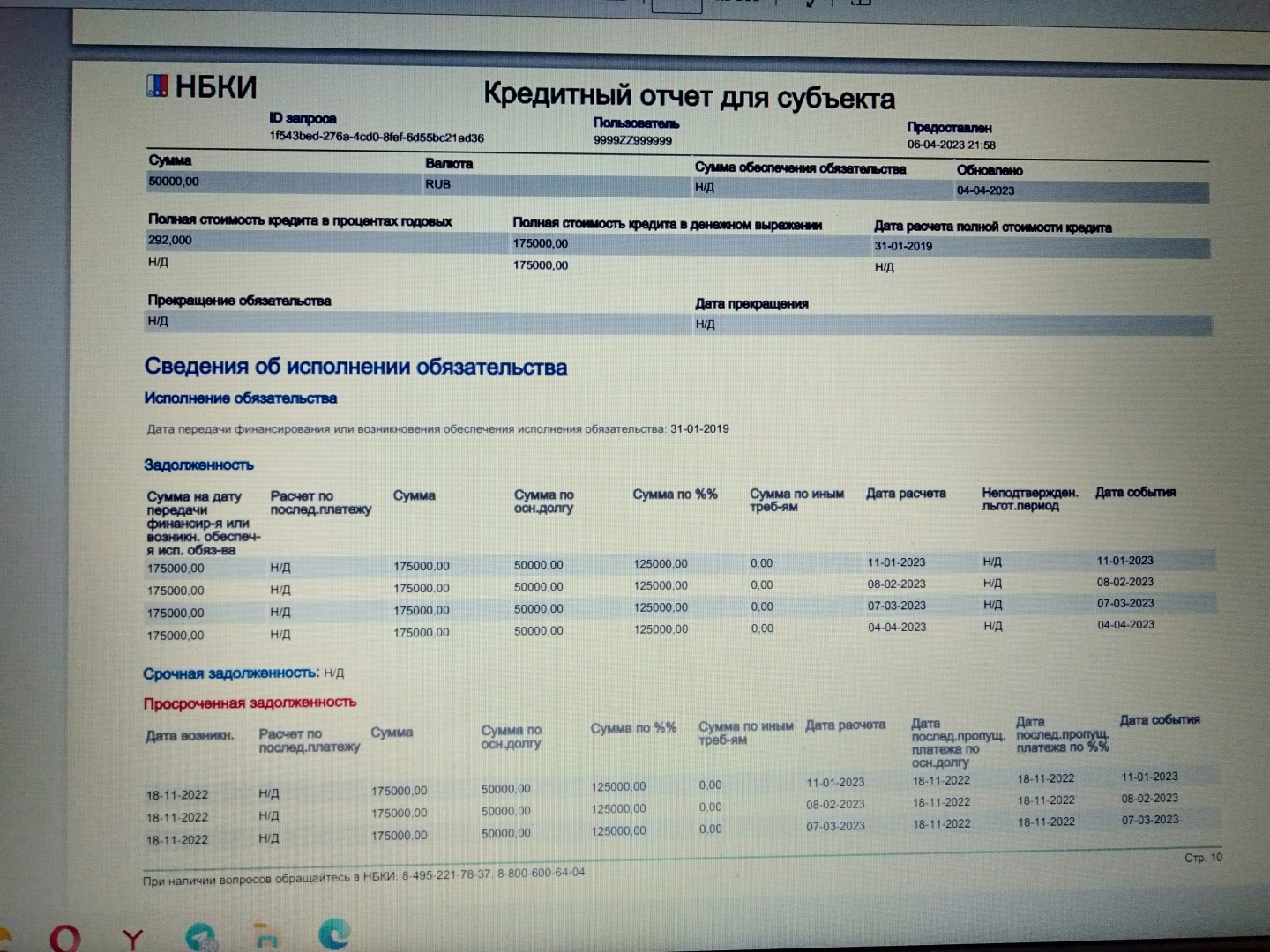Screen dimensions: 1270x952
Task: Select the request ID '1f543bed-276a-4cd0-8fef-6d55bc21ad36'
Action: (377, 138)
